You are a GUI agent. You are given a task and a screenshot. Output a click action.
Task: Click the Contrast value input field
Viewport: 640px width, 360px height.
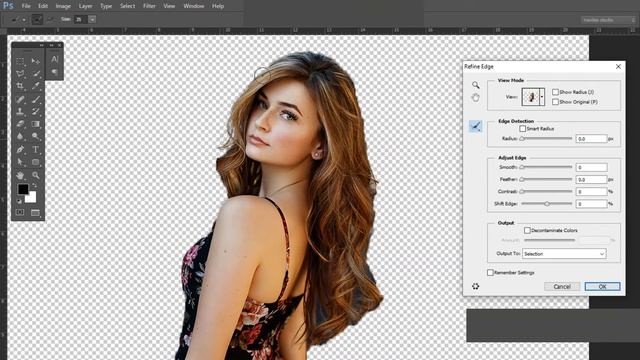[591, 191]
